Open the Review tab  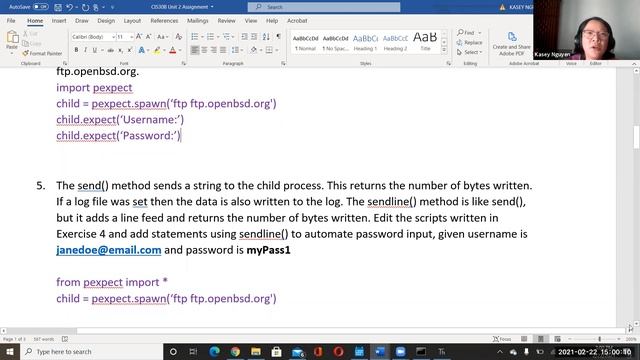[226, 20]
